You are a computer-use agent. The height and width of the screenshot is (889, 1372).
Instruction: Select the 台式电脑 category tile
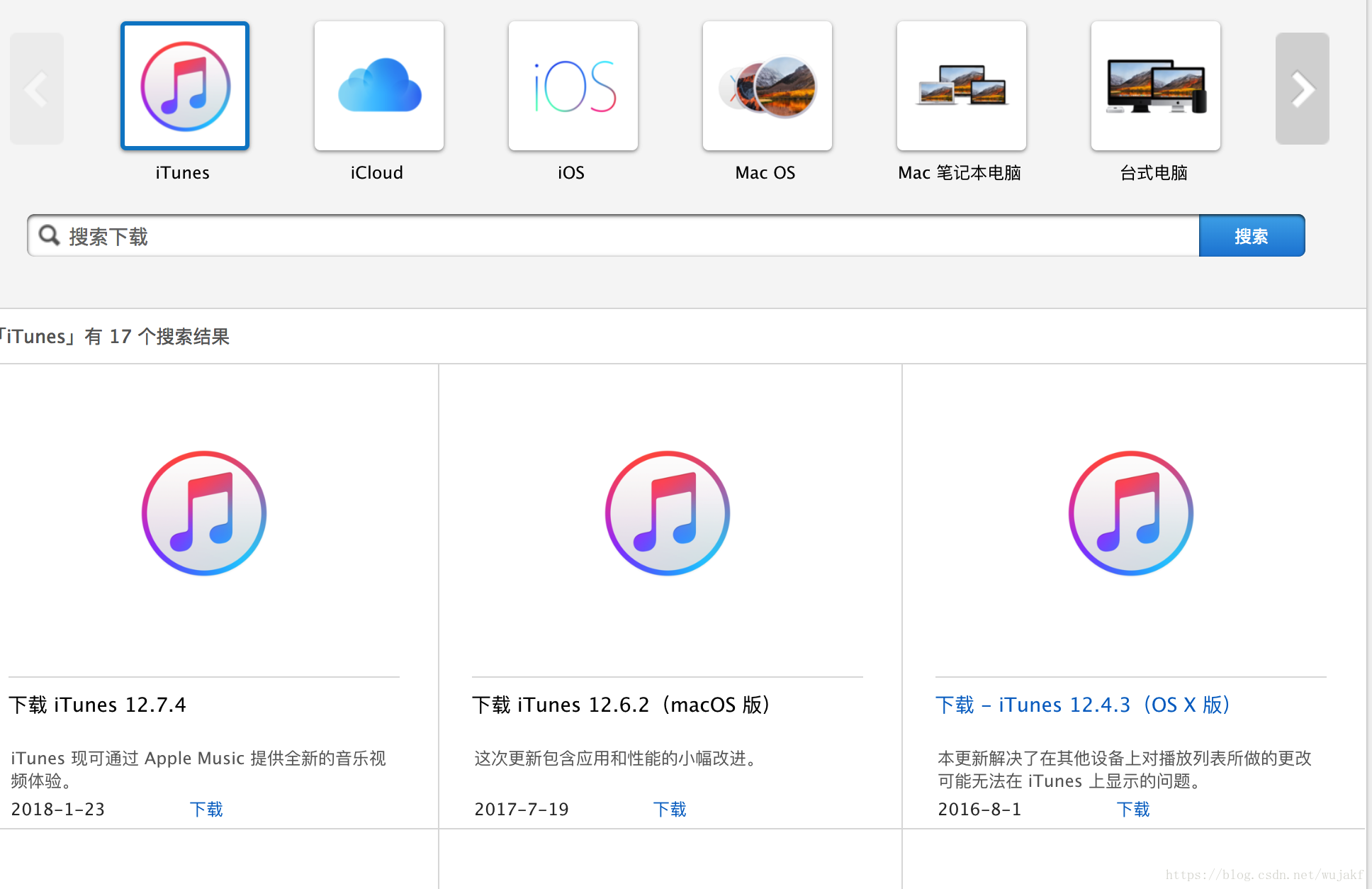coord(1156,86)
